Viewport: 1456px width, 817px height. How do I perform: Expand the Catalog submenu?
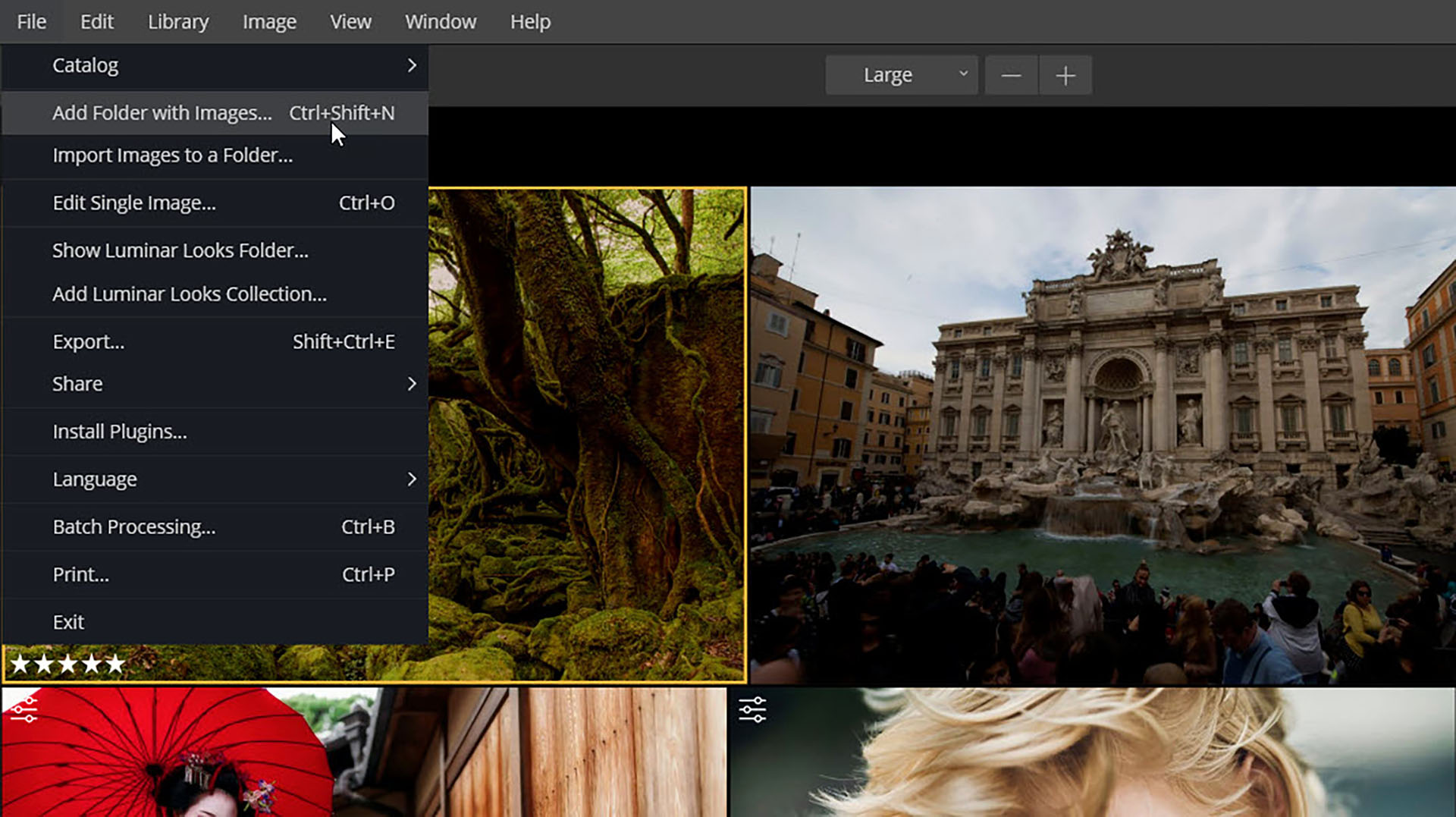(215, 66)
